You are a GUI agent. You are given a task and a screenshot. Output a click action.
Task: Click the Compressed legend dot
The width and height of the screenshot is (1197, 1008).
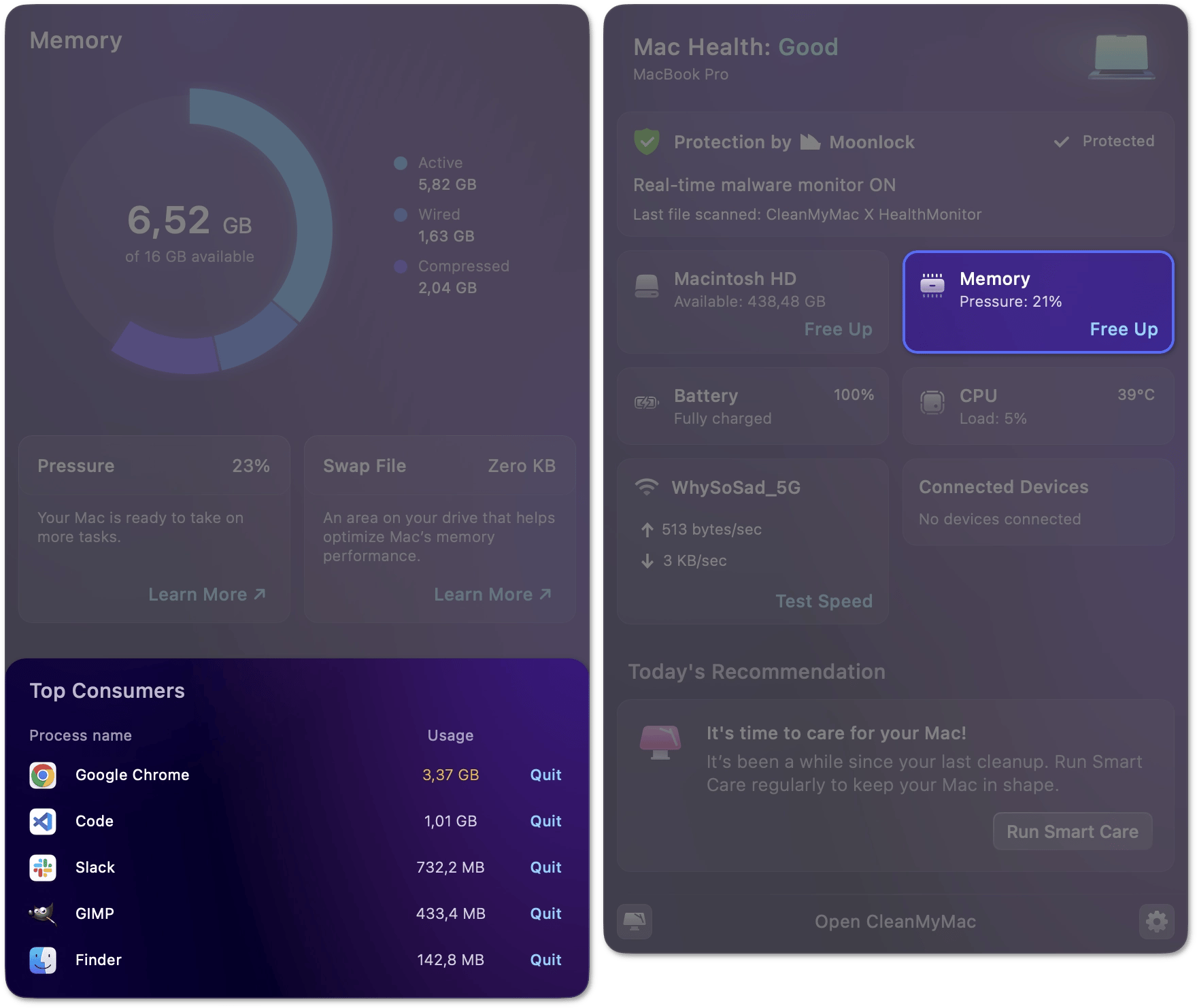coord(401,267)
